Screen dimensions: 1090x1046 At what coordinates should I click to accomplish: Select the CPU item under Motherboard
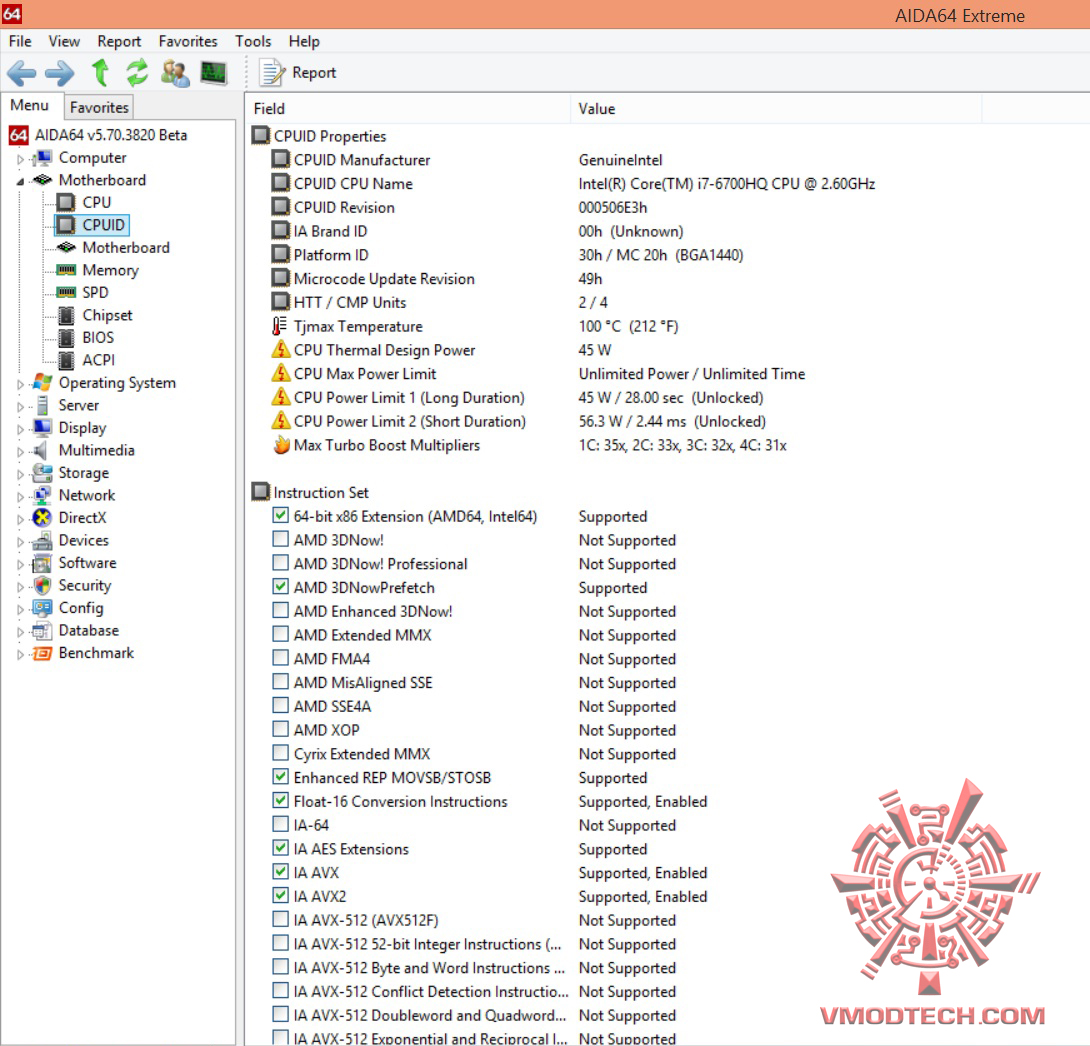pyautogui.click(x=97, y=202)
